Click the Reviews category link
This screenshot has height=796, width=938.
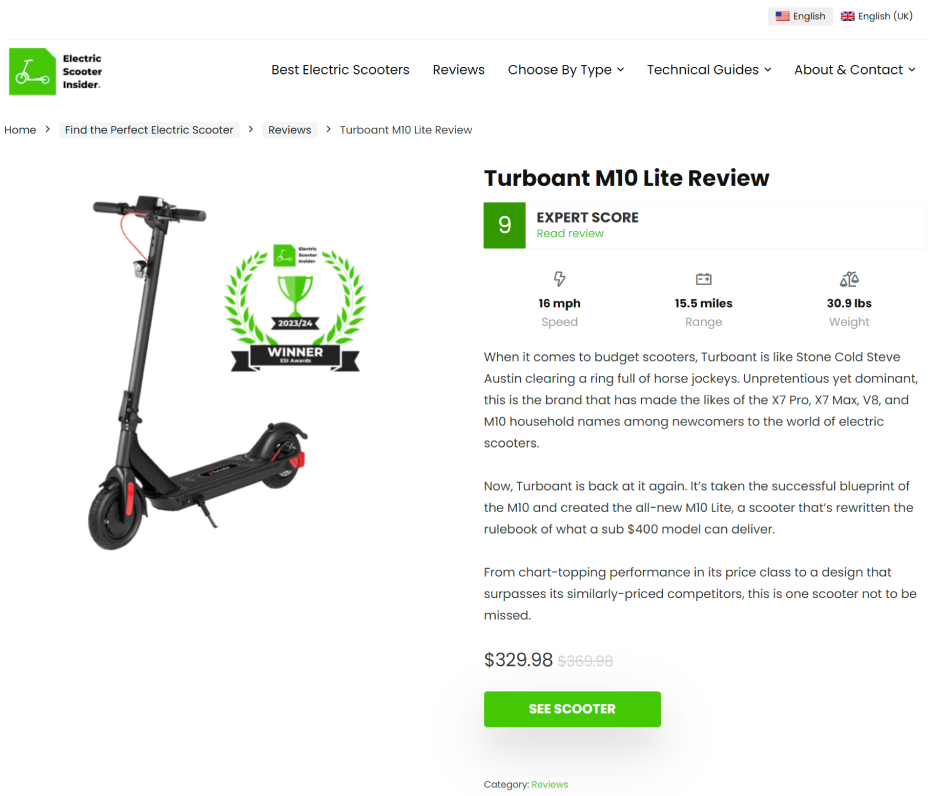click(x=550, y=784)
